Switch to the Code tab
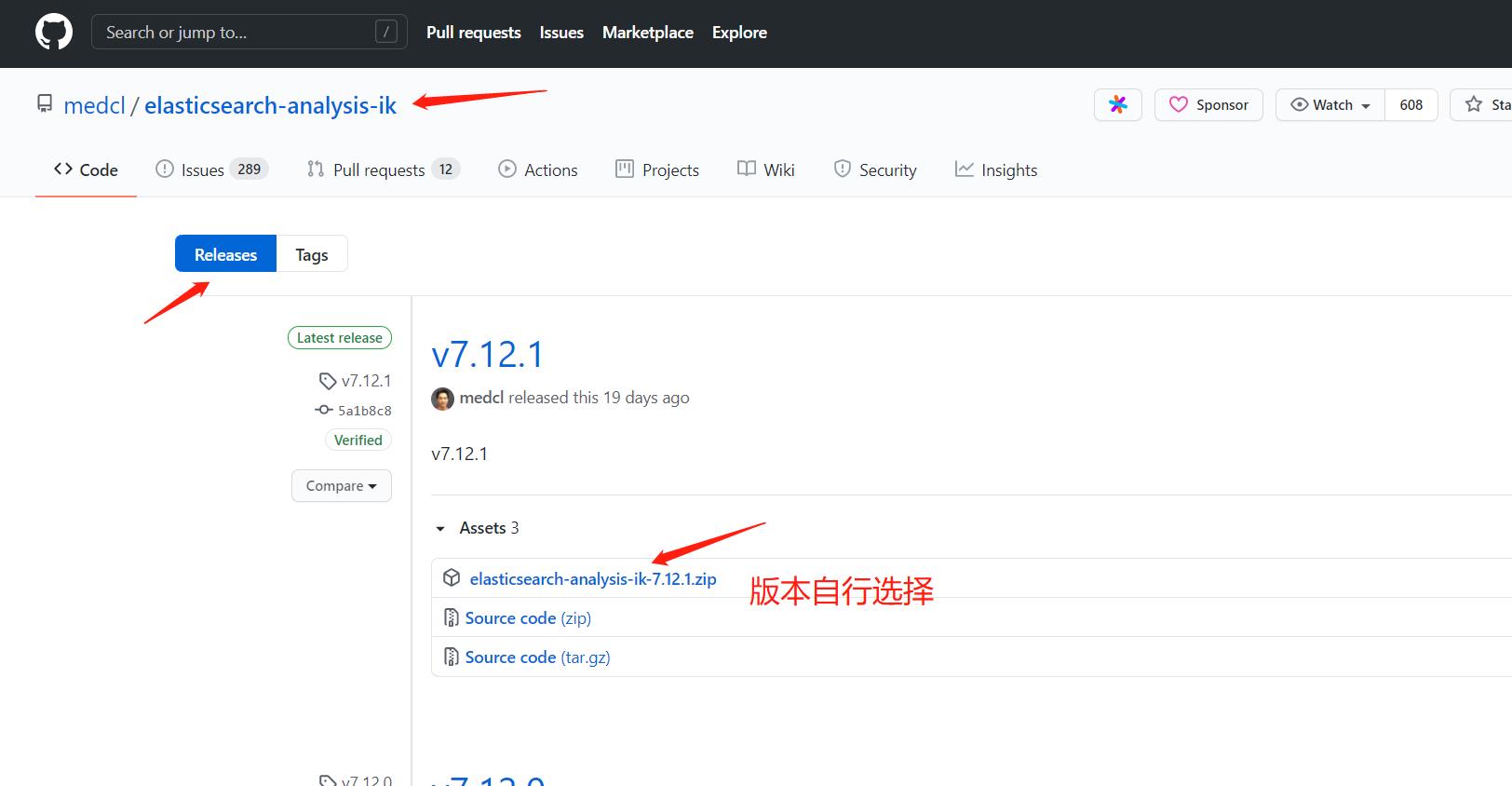Screen dimensions: 1512x786 pos(86,169)
